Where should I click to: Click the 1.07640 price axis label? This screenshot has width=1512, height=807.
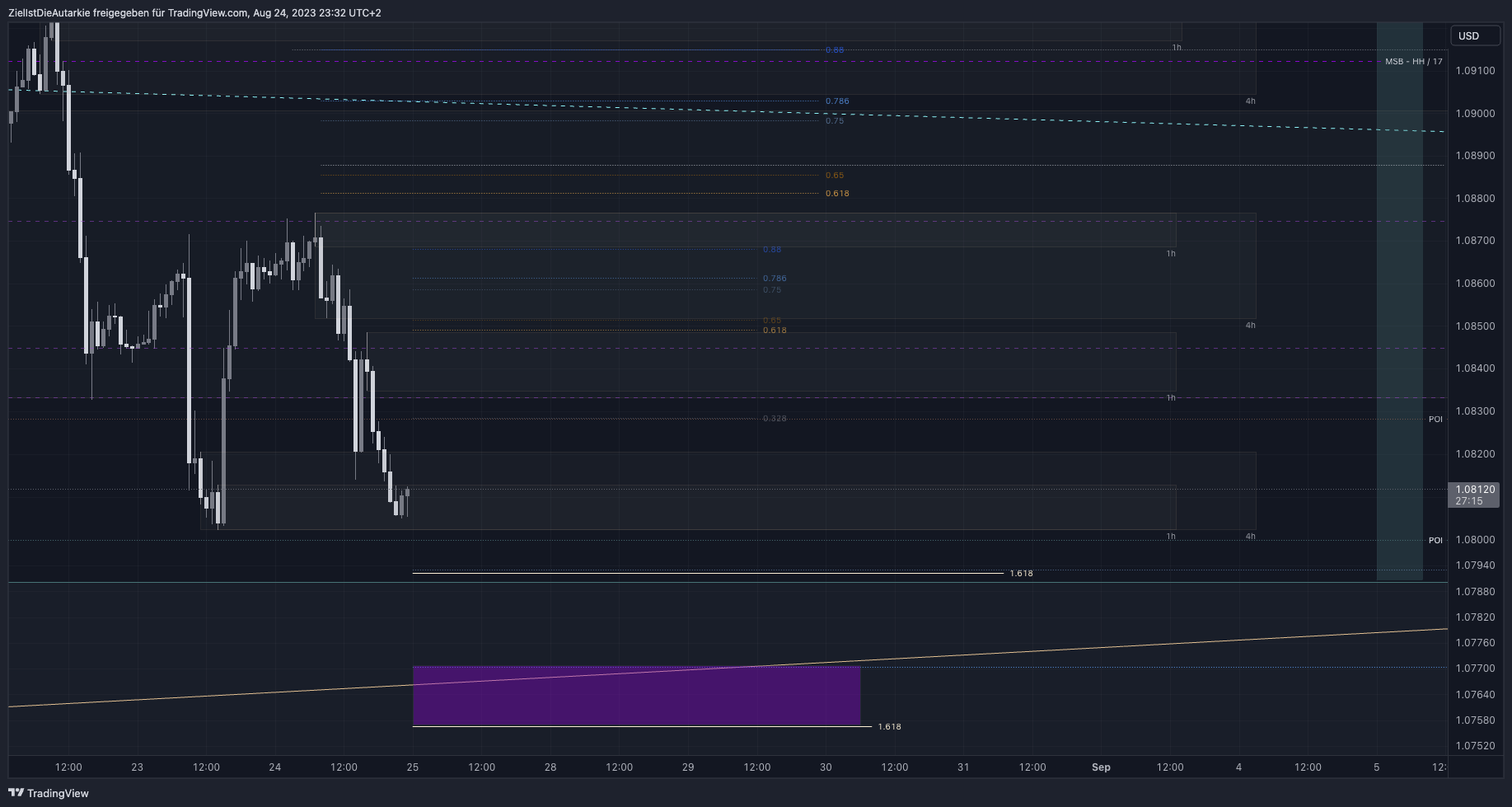[1475, 695]
